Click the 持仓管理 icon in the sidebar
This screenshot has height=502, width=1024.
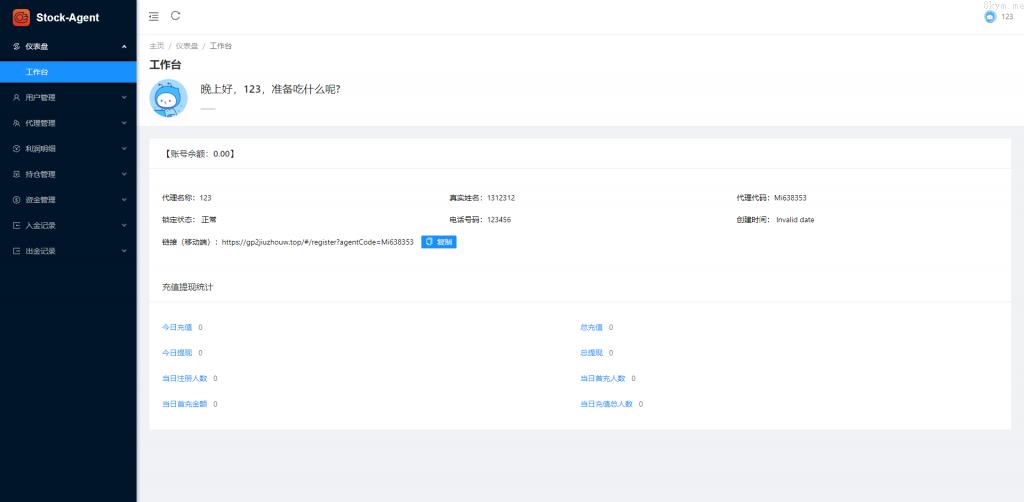16,174
